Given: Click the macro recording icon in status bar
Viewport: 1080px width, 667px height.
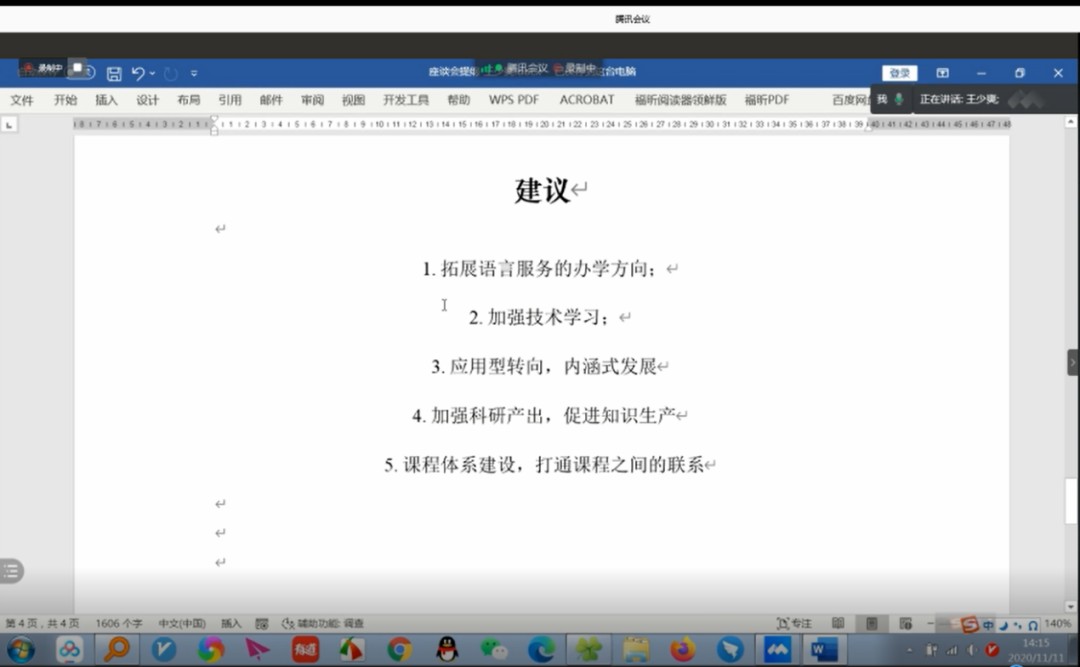Looking at the screenshot, I should 262,623.
